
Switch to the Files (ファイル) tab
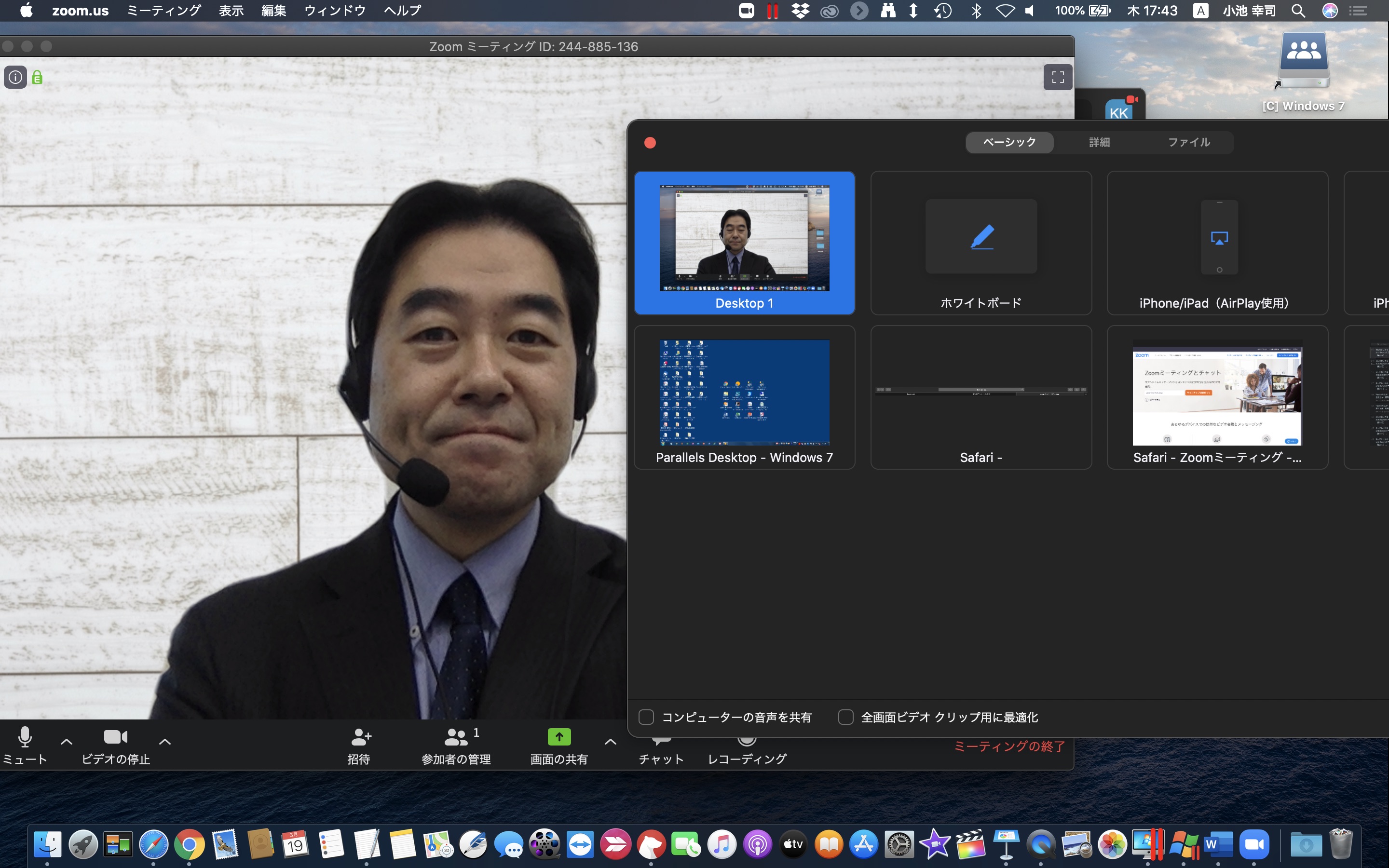click(1189, 142)
